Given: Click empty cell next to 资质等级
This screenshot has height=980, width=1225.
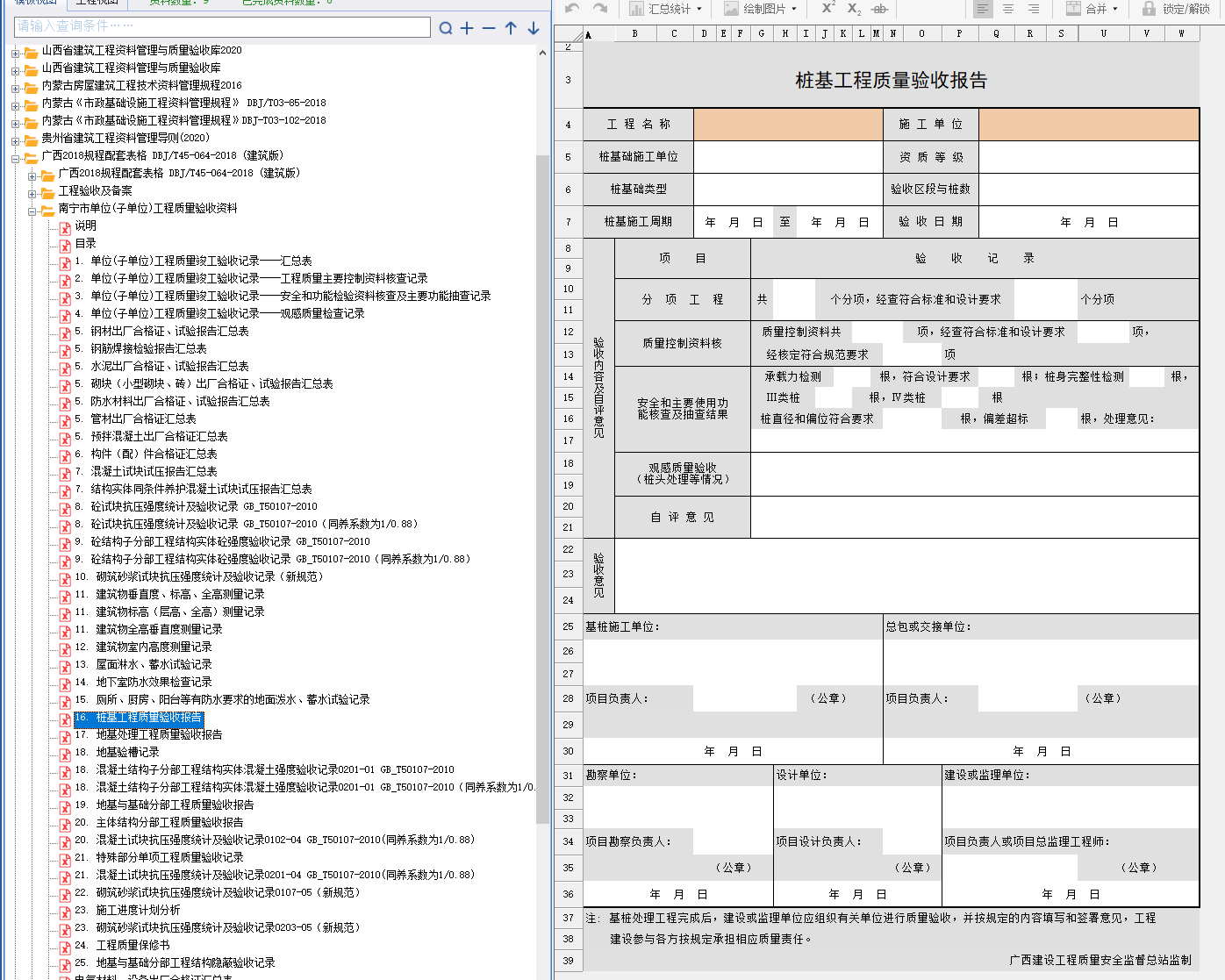Looking at the screenshot, I should coord(1089,157).
